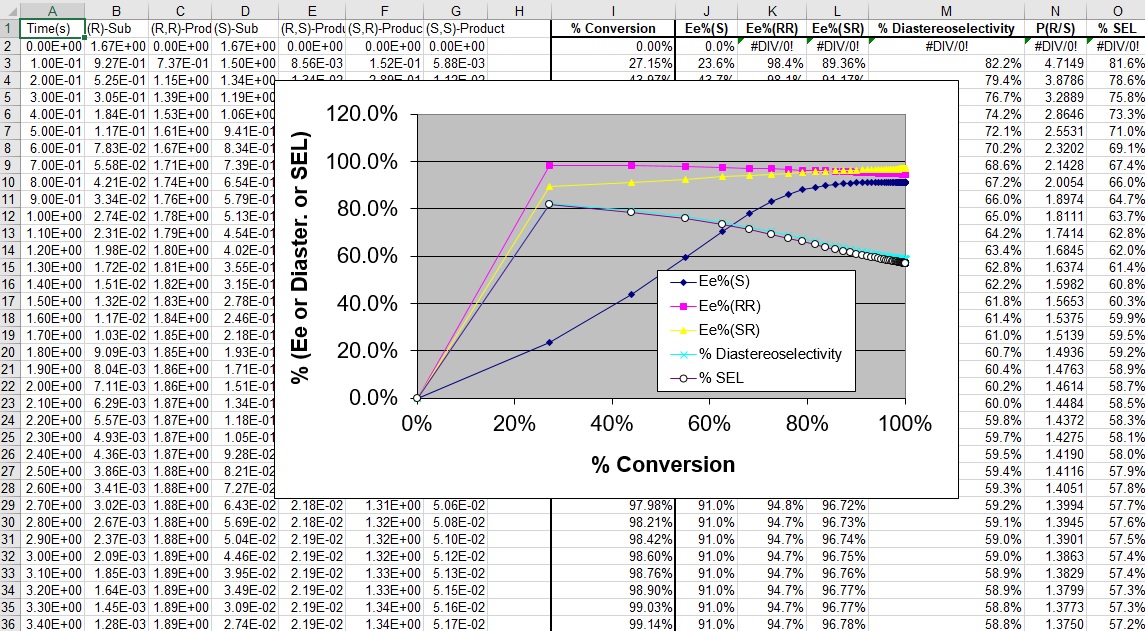Screen dimensions: 1145x631
Task: Click the 99.14% cell in row 36
Action: pos(613,626)
